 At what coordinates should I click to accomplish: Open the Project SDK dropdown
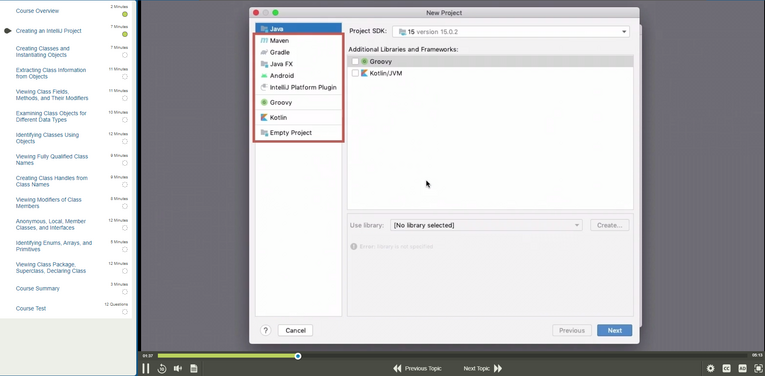coord(511,32)
